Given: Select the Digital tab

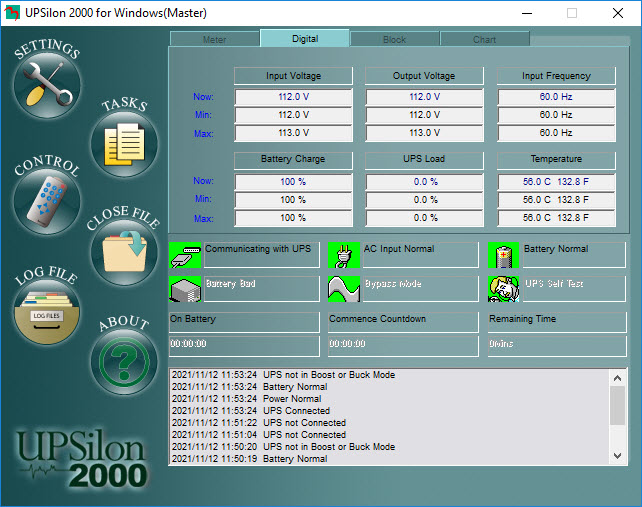Looking at the screenshot, I should pos(305,38).
